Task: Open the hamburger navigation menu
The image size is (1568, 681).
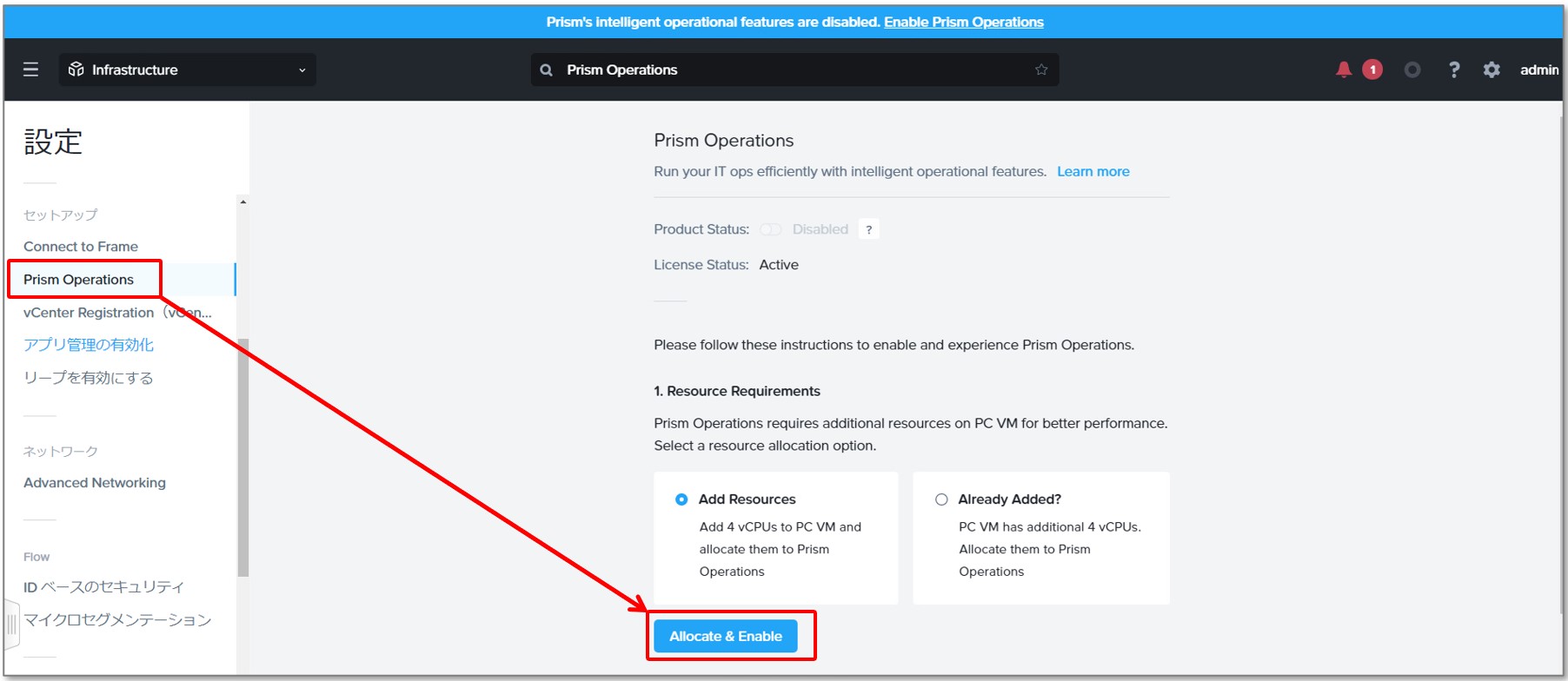Action: click(x=30, y=69)
